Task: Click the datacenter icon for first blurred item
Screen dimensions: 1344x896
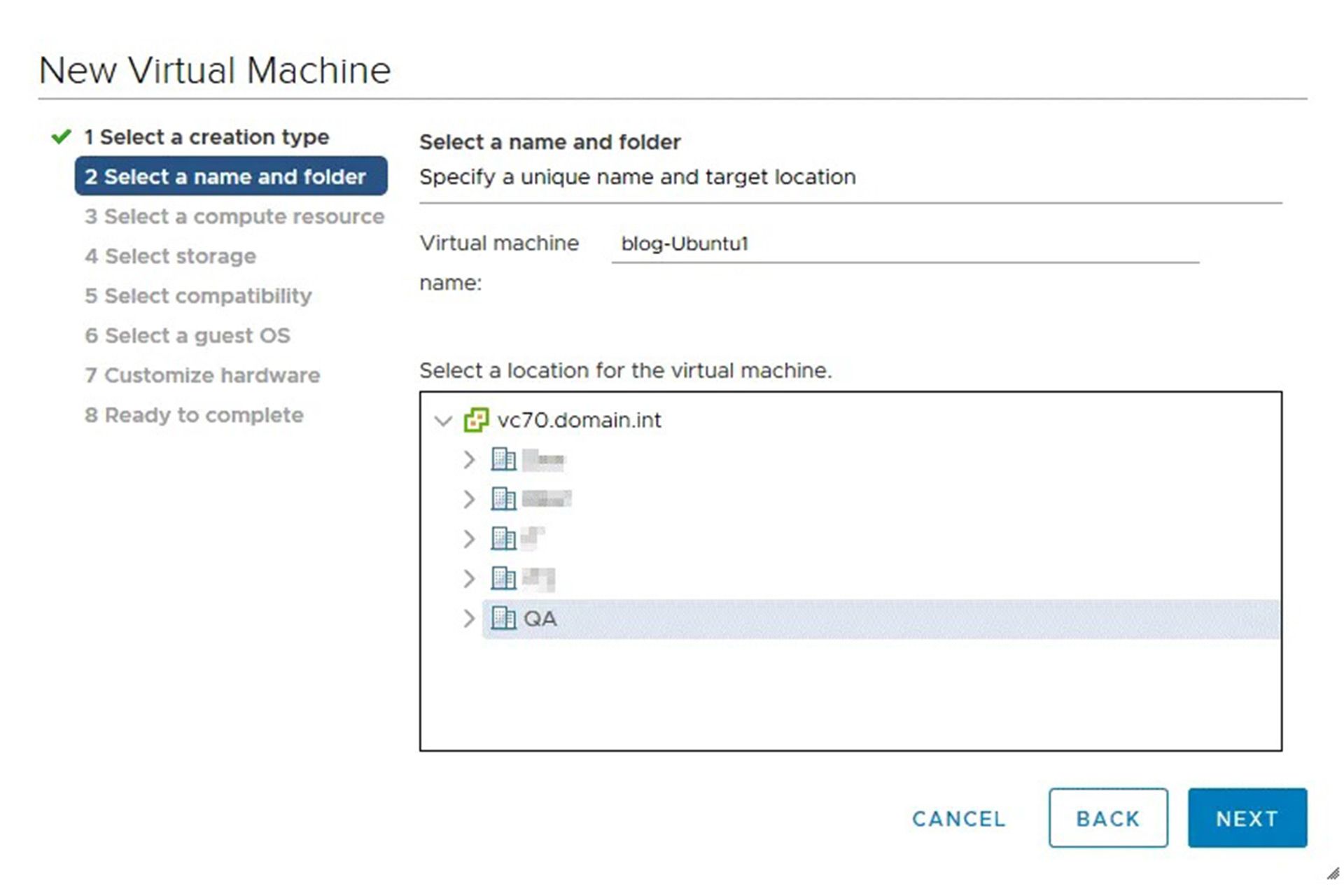Action: point(502,459)
